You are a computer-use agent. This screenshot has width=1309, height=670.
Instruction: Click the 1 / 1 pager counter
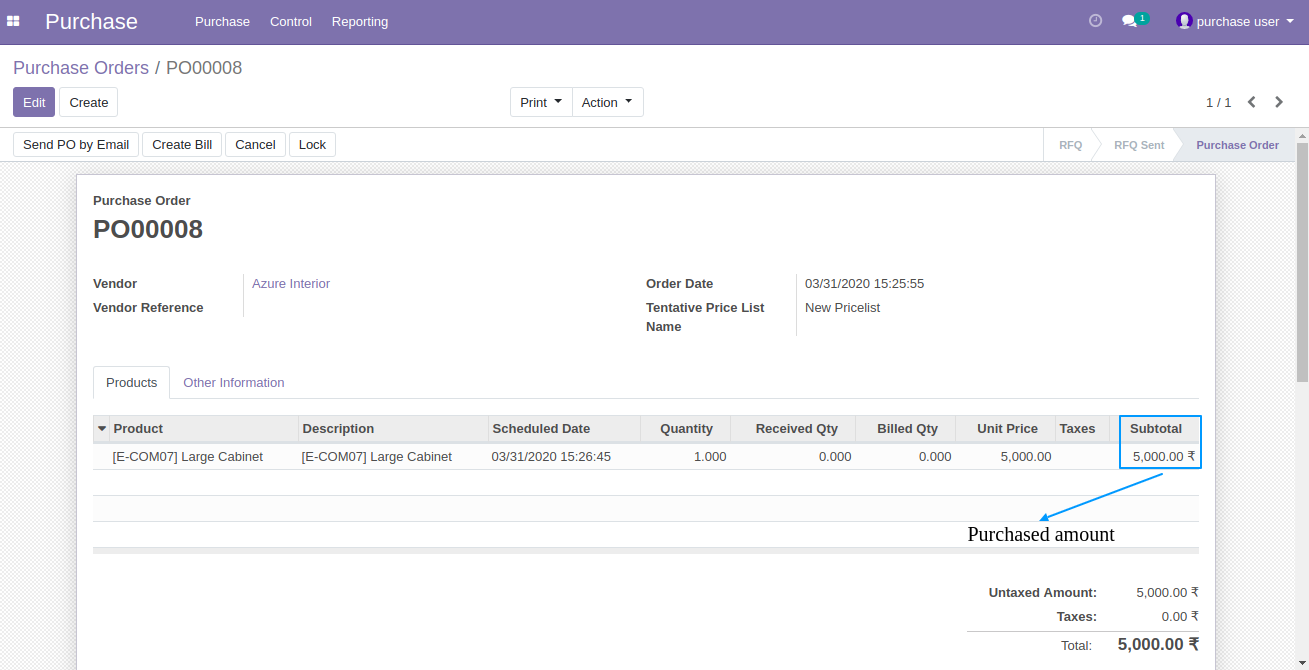click(1218, 102)
